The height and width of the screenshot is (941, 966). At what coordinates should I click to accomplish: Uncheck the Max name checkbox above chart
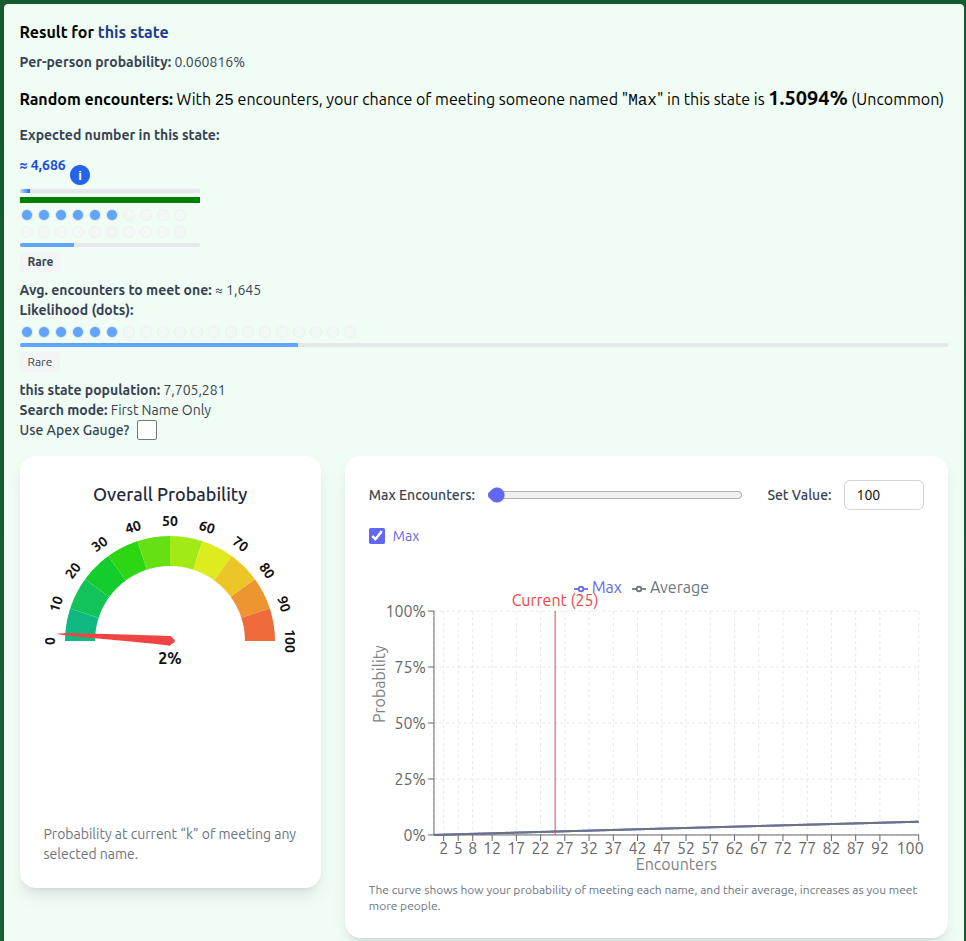377,536
